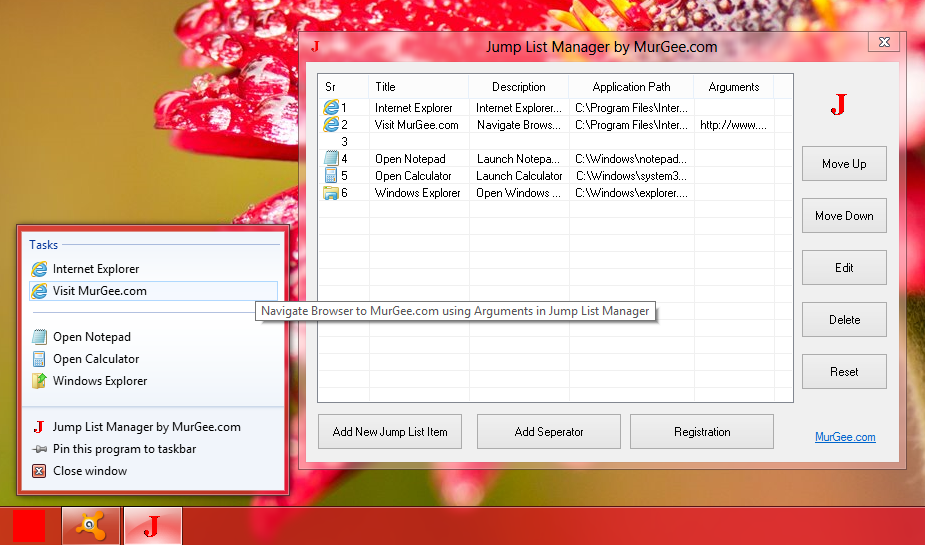Click the Internet Explorer icon in row 1
925x545 pixels.
331,107
